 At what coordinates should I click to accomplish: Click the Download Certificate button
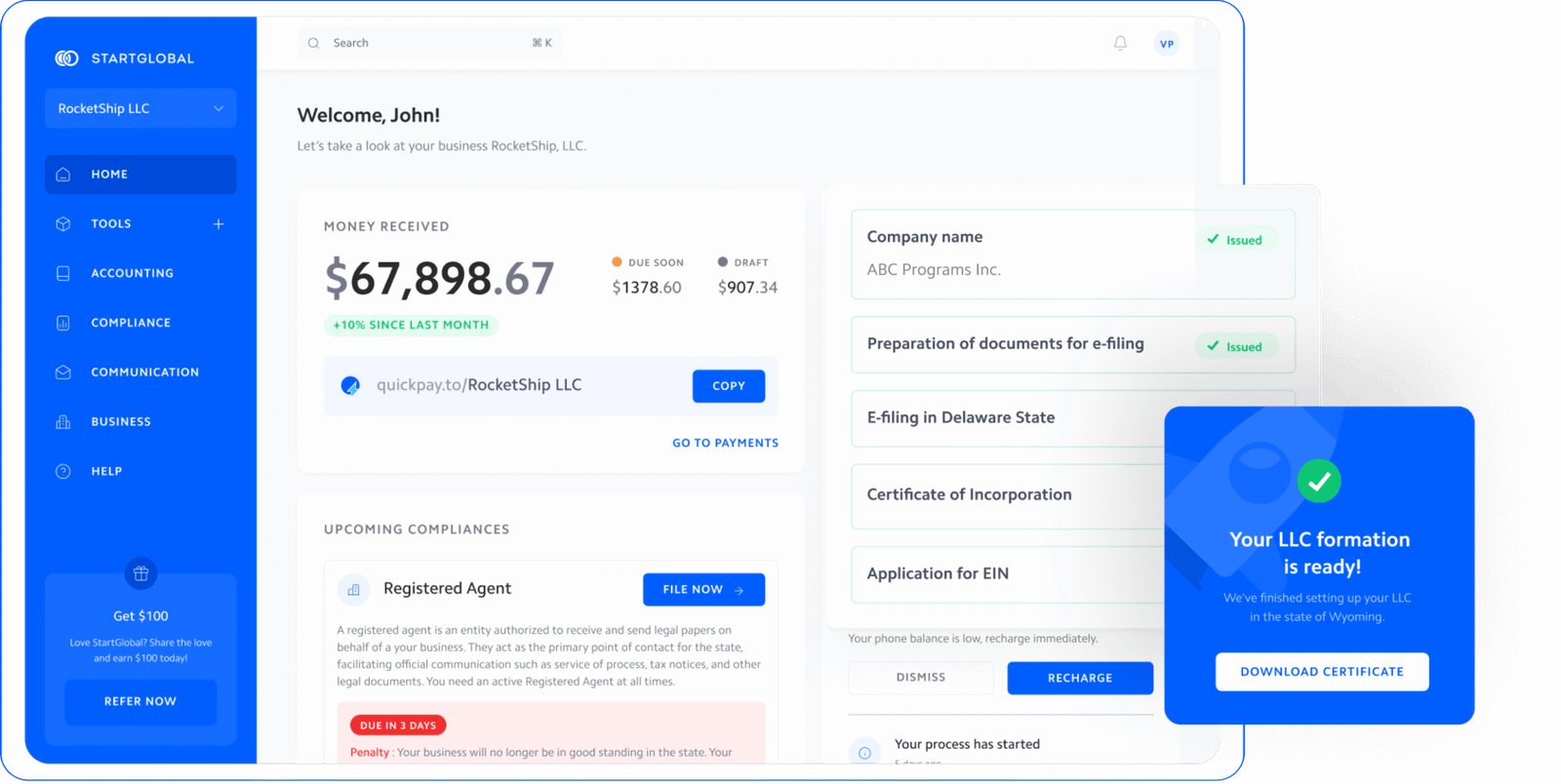tap(1321, 672)
